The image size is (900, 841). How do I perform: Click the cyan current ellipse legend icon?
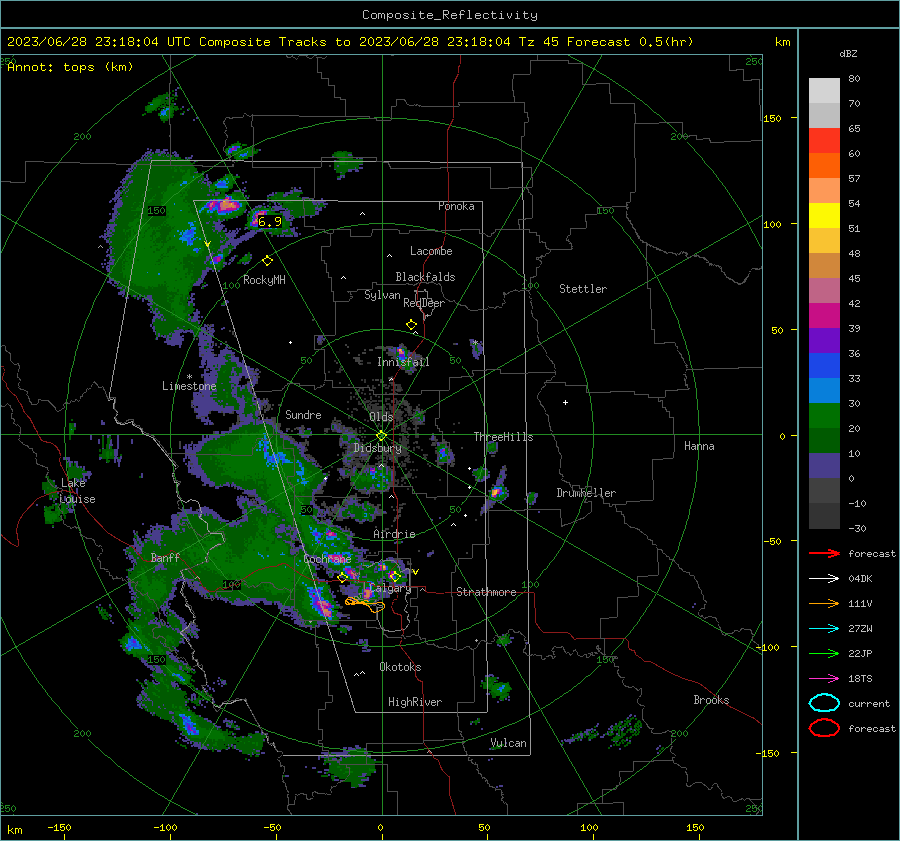(x=824, y=703)
